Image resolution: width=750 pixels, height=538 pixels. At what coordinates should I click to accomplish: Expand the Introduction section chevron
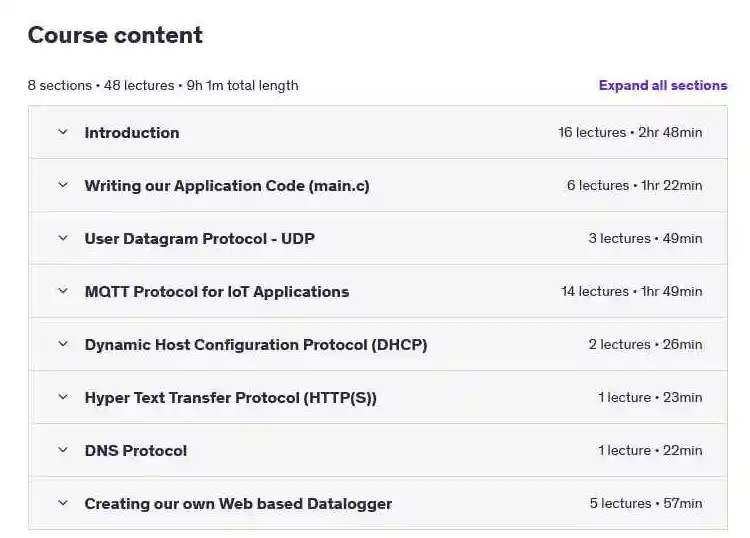pyautogui.click(x=63, y=132)
